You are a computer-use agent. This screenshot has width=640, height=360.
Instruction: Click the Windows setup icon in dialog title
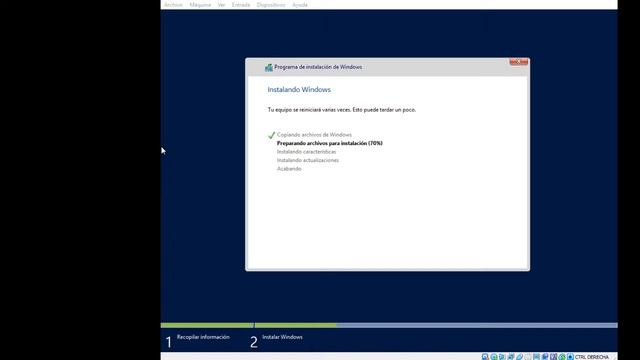(x=269, y=67)
